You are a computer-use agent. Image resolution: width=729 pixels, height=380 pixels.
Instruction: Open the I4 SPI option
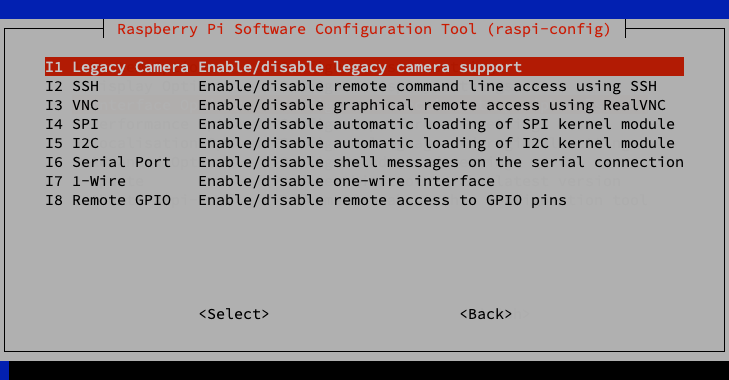tap(364, 124)
